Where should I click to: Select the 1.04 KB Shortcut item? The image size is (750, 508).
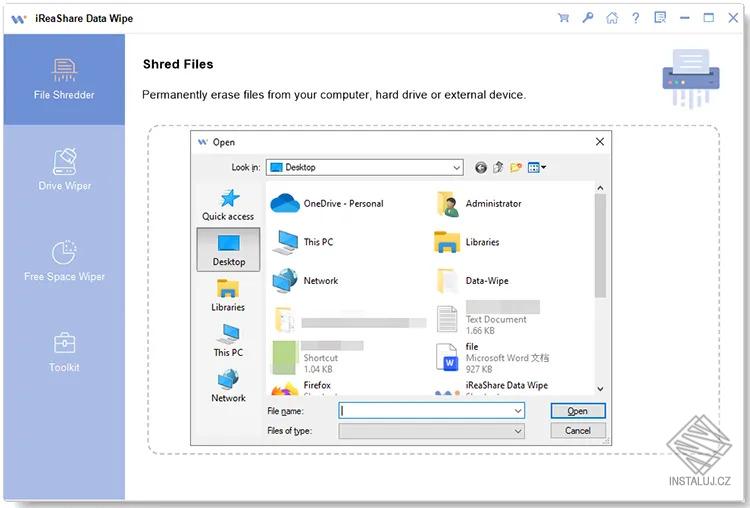[x=318, y=358]
